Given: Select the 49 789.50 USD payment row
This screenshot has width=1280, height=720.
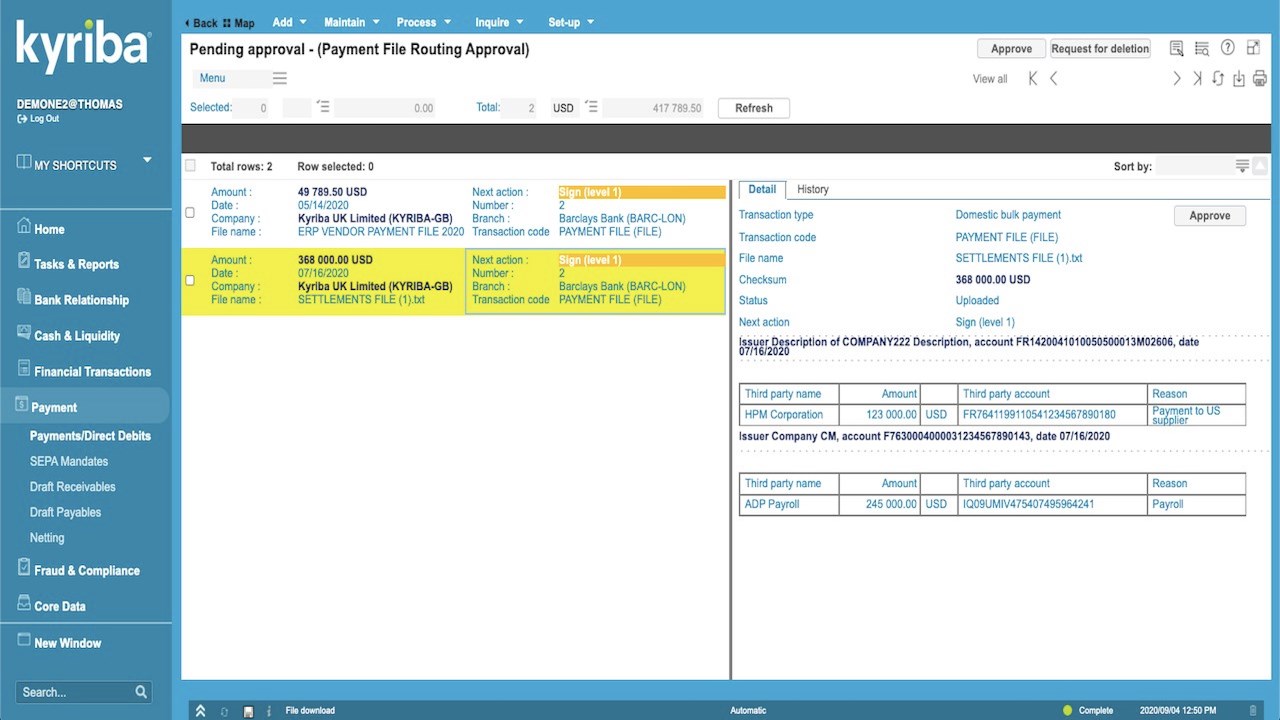Looking at the screenshot, I should (x=455, y=212).
